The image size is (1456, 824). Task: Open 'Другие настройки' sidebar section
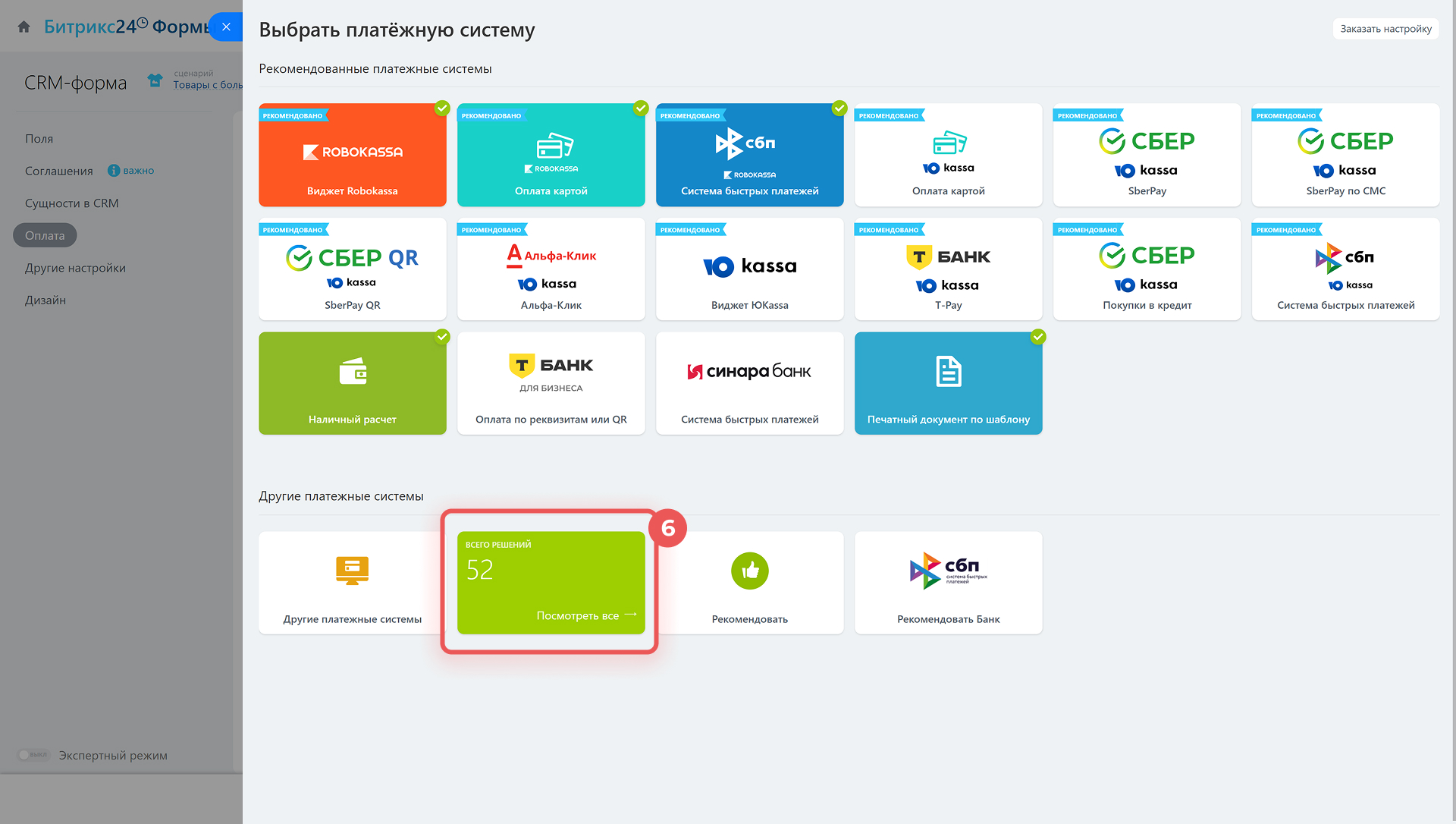[75, 268]
